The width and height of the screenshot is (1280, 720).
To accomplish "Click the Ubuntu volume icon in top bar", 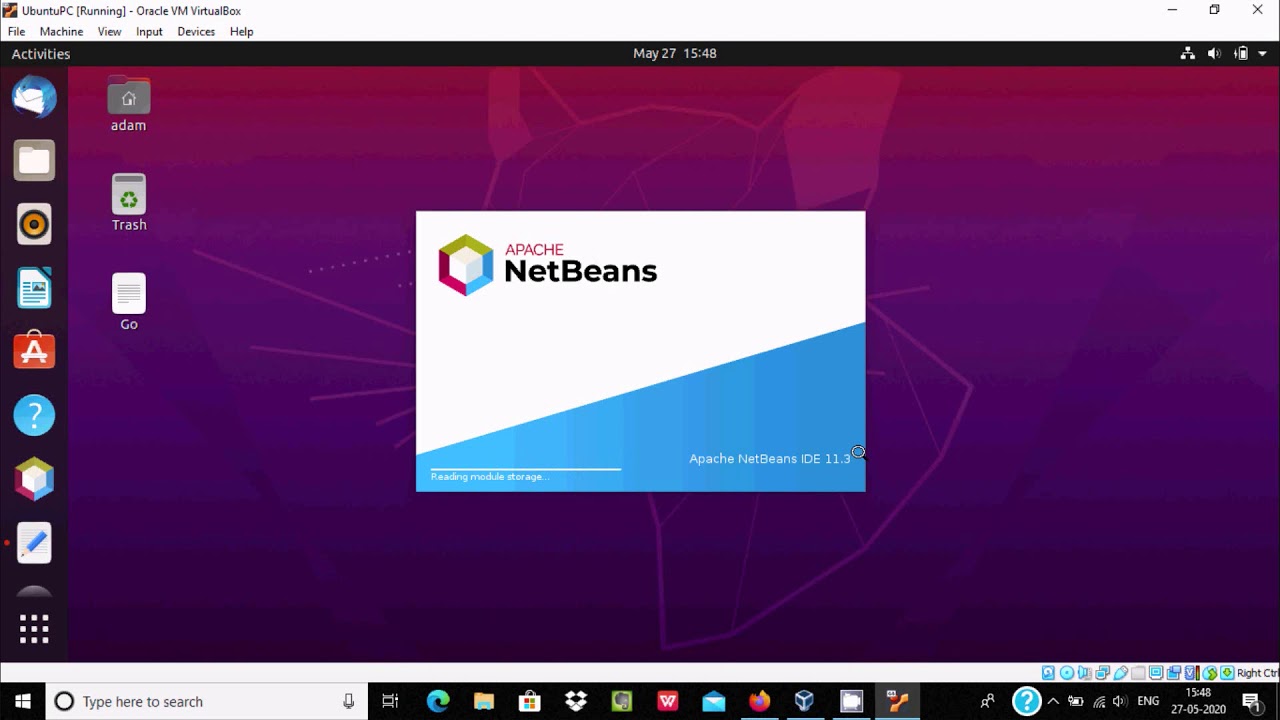I will pyautogui.click(x=1214, y=53).
